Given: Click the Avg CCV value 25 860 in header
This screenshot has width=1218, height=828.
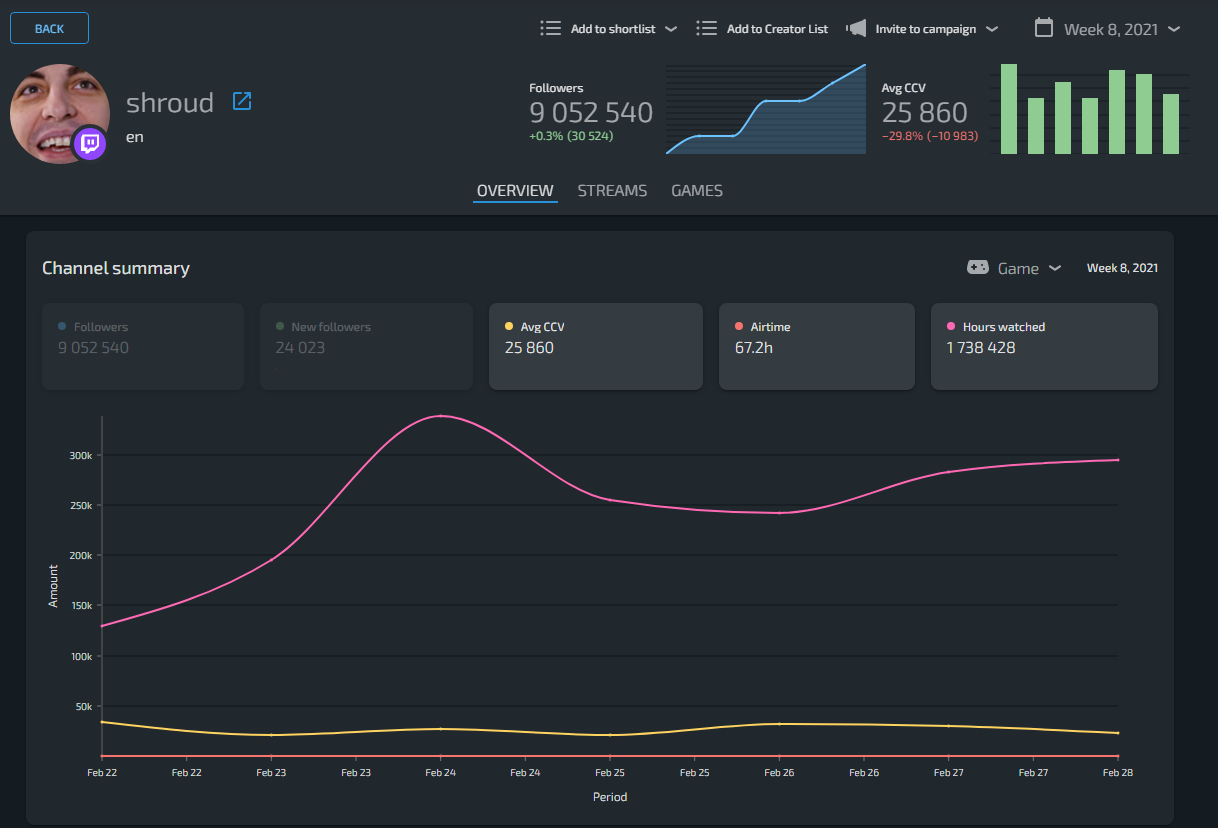Looking at the screenshot, I should point(925,112).
